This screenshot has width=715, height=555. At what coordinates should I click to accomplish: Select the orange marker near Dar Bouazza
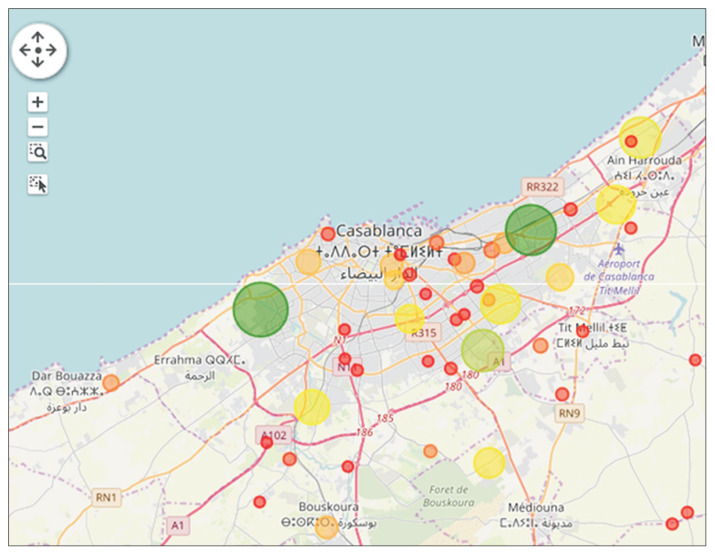click(x=111, y=382)
